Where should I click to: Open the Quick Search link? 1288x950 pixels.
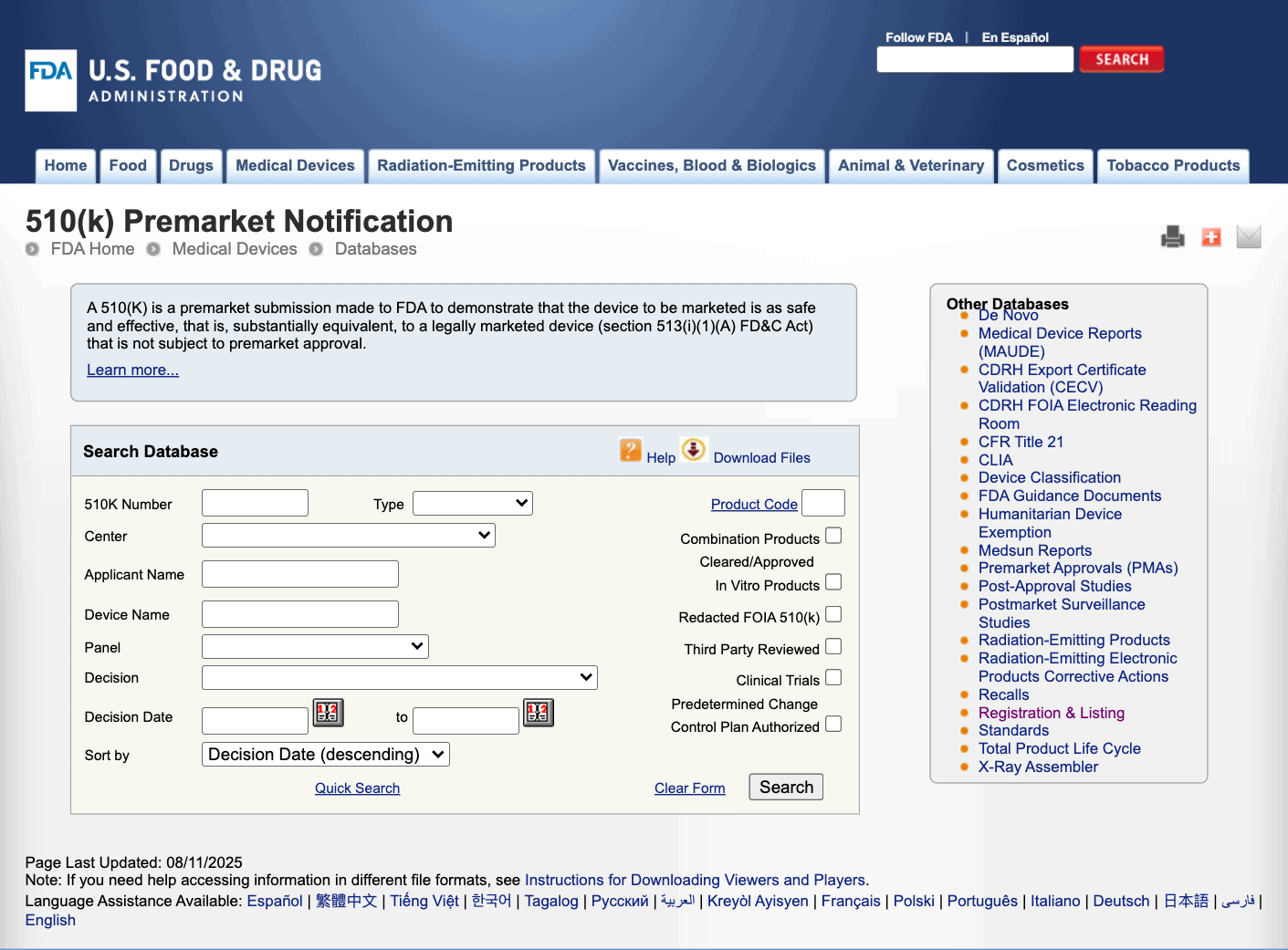point(357,788)
